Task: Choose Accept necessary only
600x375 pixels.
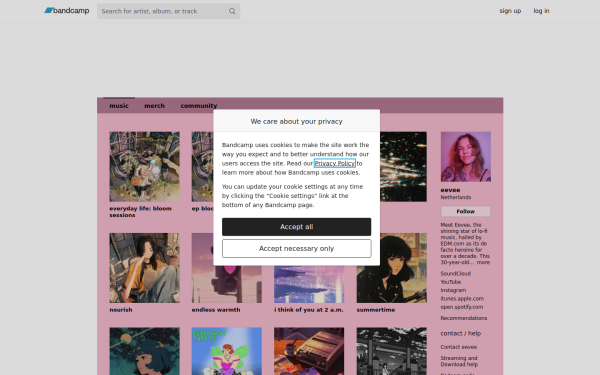Action: [x=297, y=248]
